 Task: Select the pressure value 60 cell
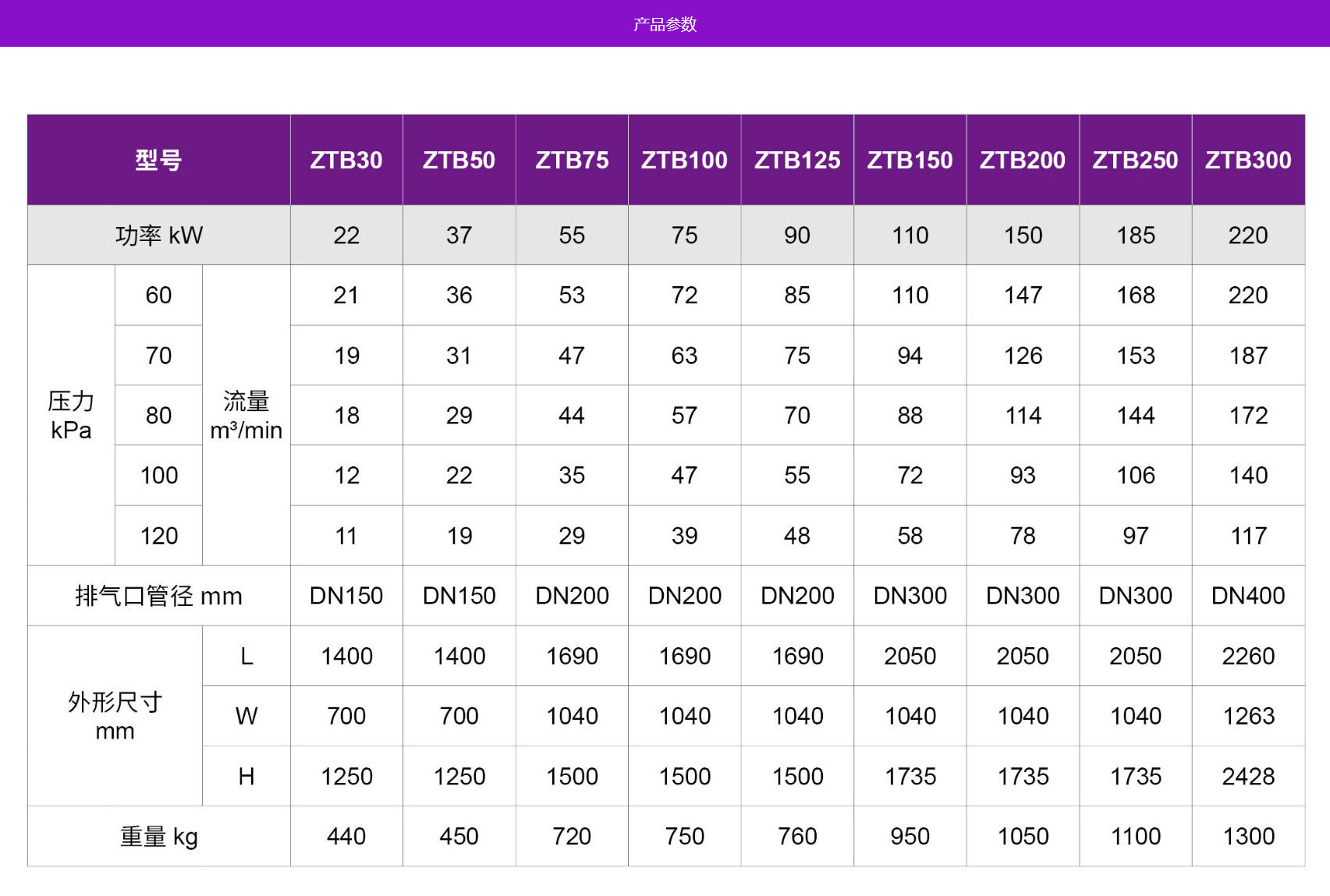pos(158,295)
